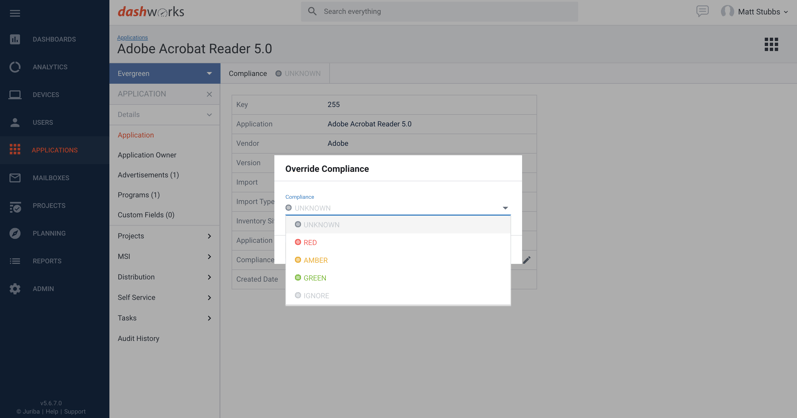The width and height of the screenshot is (797, 418).
Task: Choose IGNORE compliance option
Action: coord(398,295)
